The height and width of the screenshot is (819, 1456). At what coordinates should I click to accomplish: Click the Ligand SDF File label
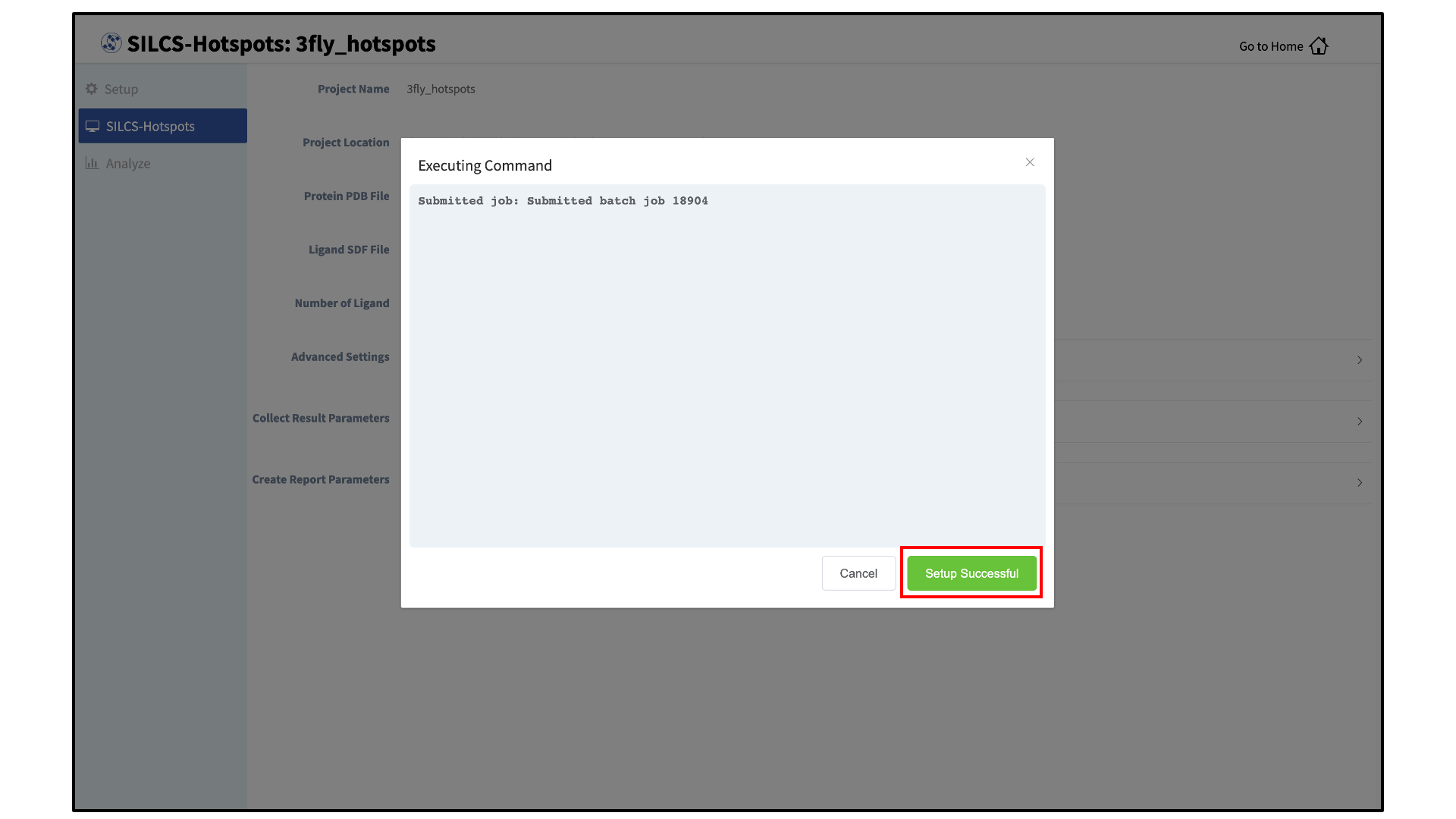[349, 249]
